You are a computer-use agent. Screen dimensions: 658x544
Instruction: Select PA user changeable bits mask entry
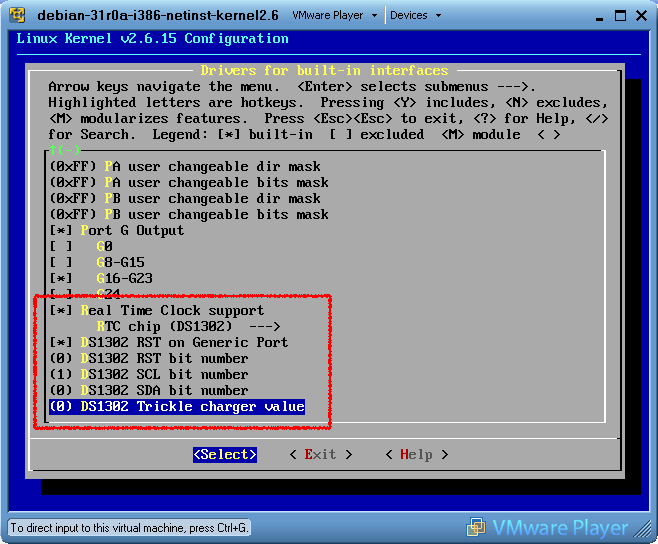click(189, 183)
